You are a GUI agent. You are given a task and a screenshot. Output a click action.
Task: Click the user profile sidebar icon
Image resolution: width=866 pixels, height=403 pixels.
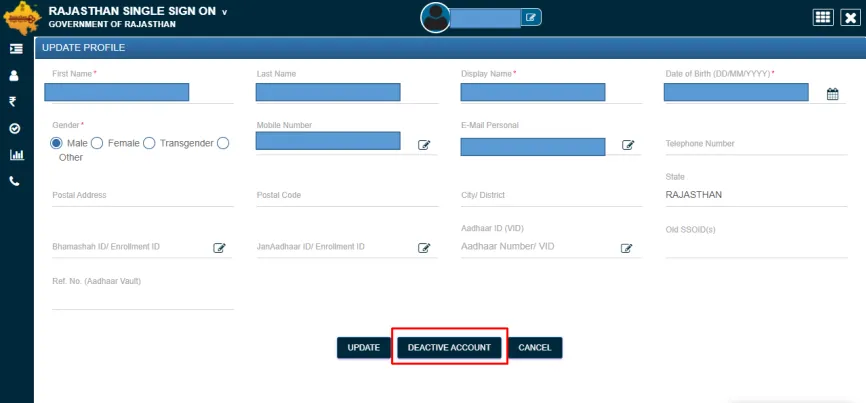tap(15, 75)
